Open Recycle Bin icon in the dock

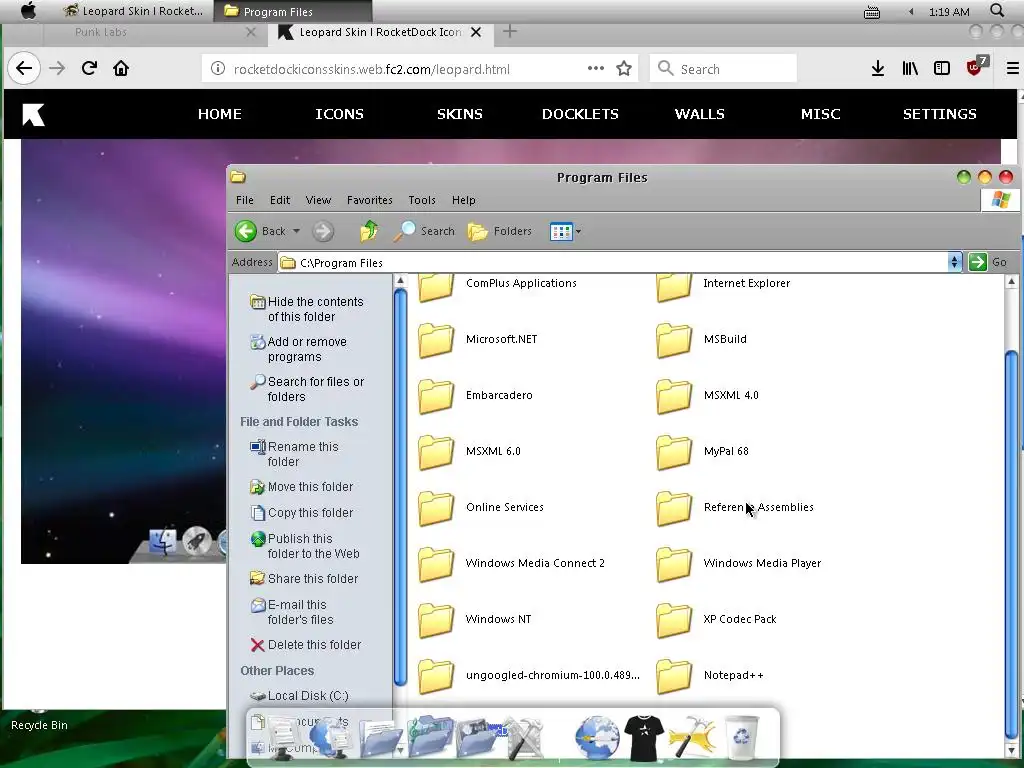click(x=741, y=738)
